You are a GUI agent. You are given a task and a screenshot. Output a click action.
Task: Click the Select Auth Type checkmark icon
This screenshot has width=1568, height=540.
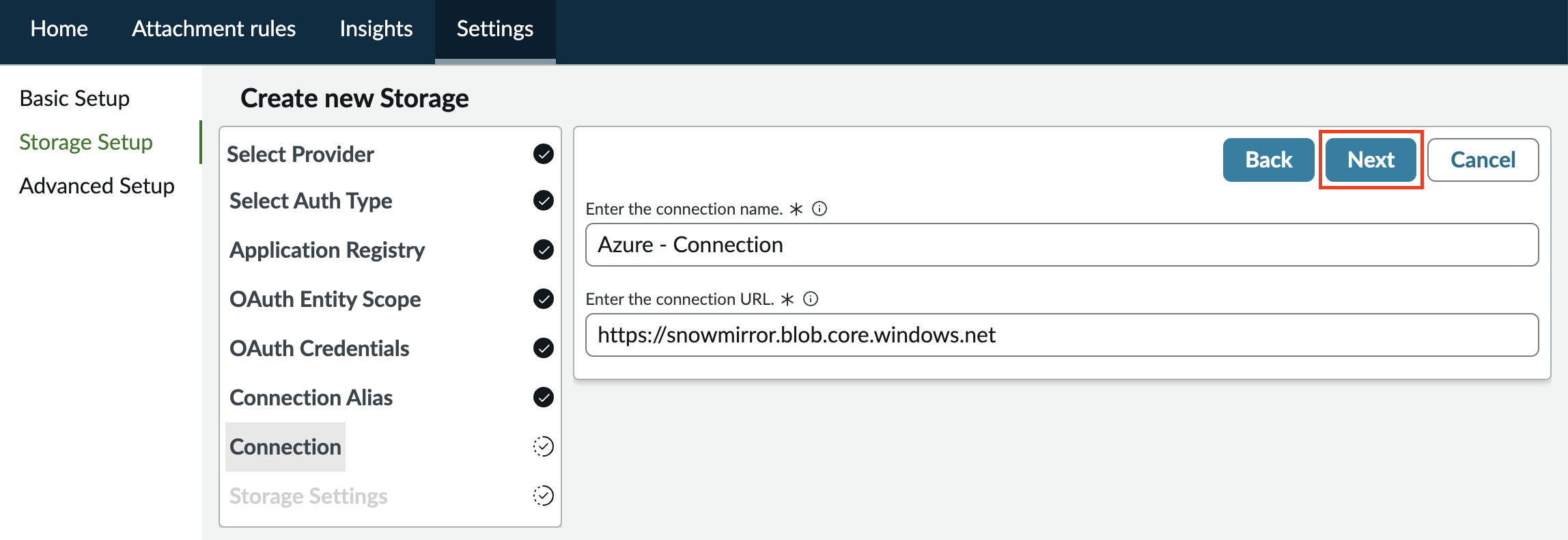click(544, 200)
